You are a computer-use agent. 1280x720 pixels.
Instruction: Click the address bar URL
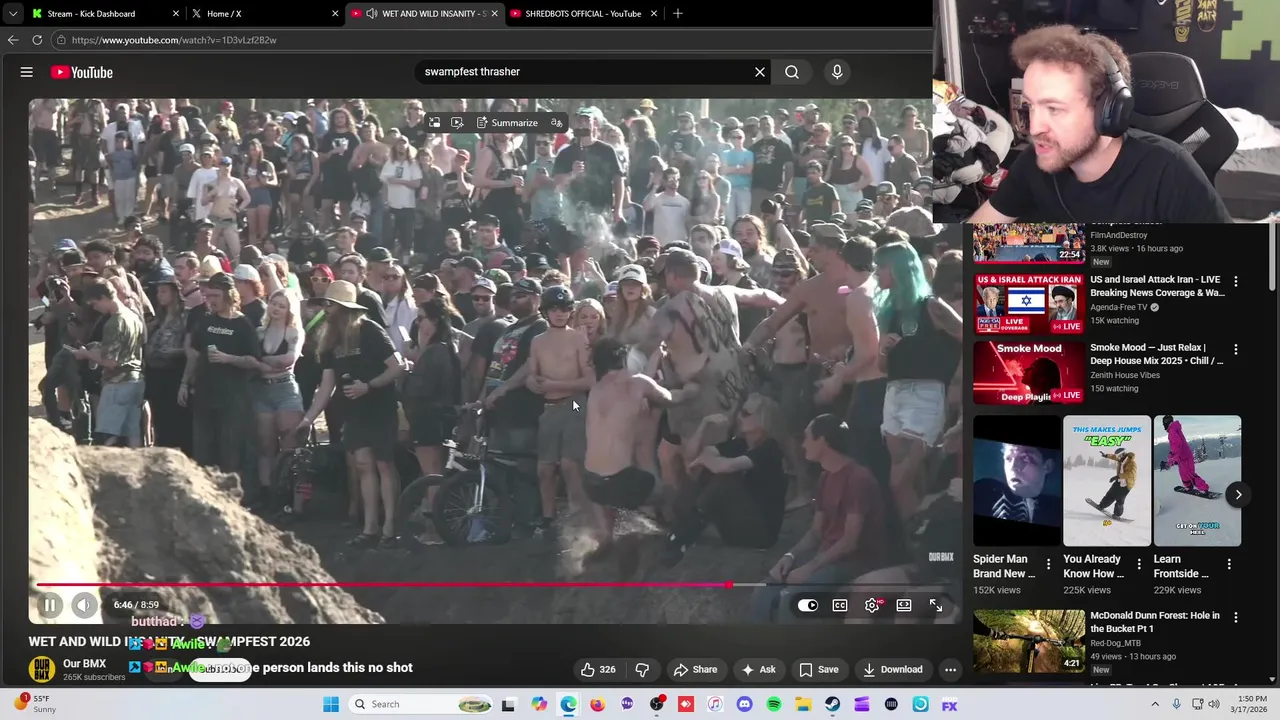tap(174, 40)
